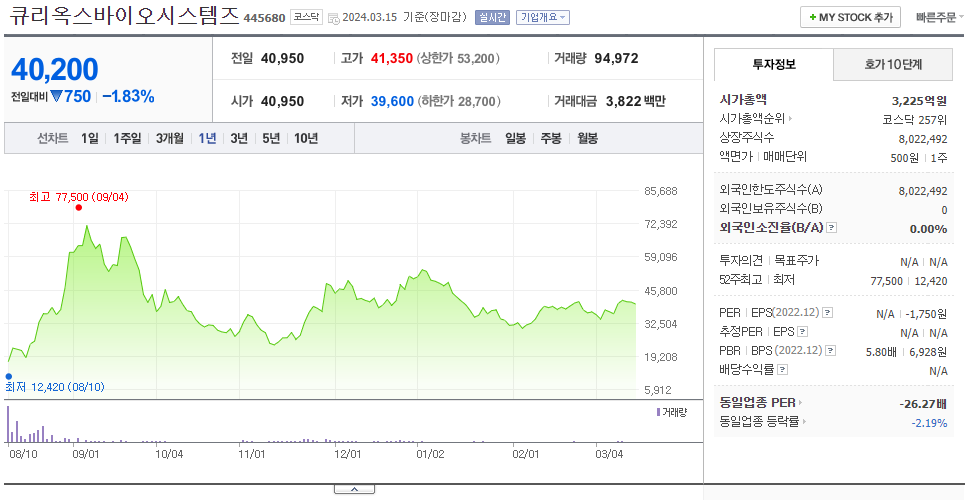Open help icon next to PBR BPS(2022.12)
Image resolution: width=968 pixels, height=500 pixels.
831,351
